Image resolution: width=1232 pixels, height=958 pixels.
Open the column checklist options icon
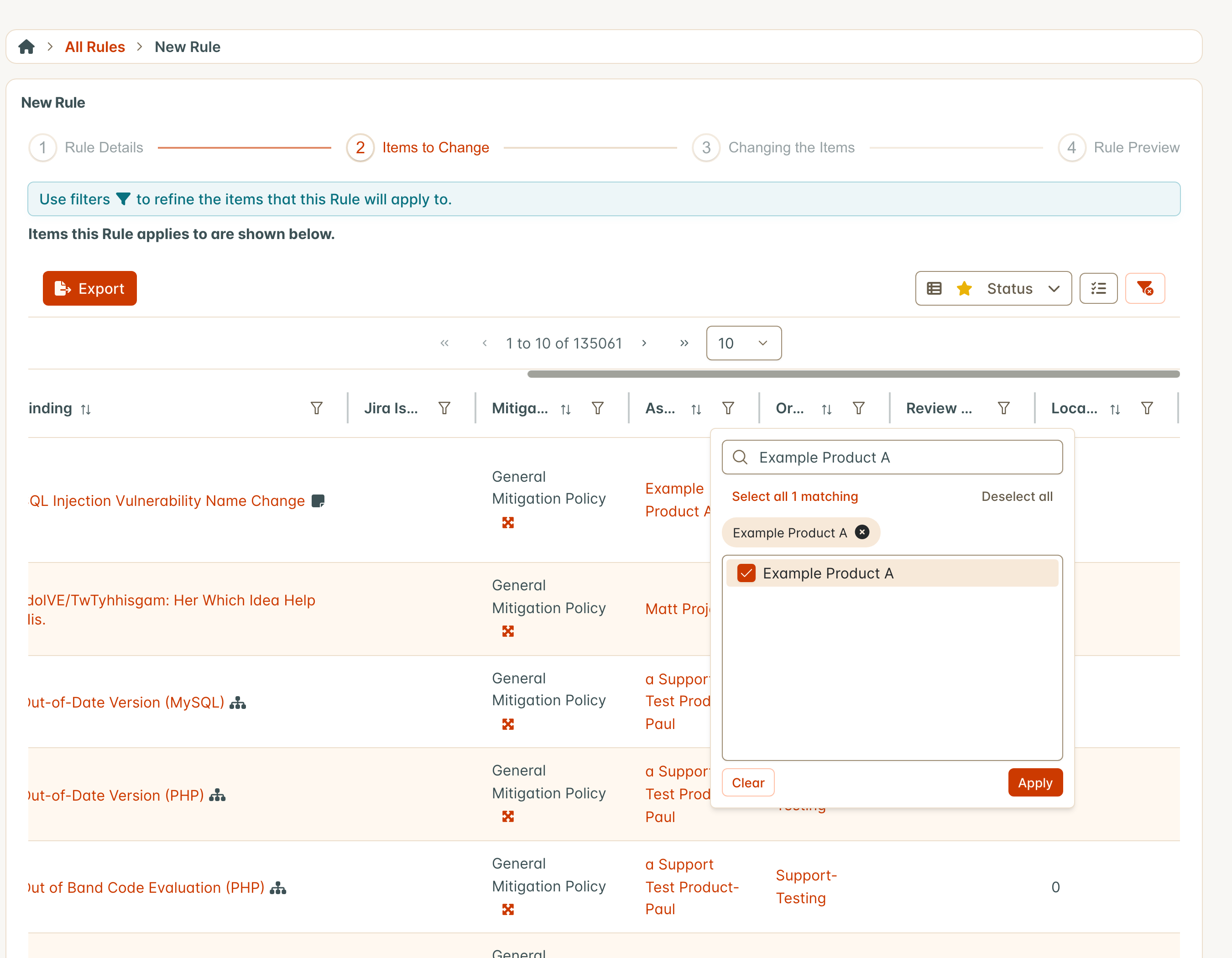[1098, 288]
